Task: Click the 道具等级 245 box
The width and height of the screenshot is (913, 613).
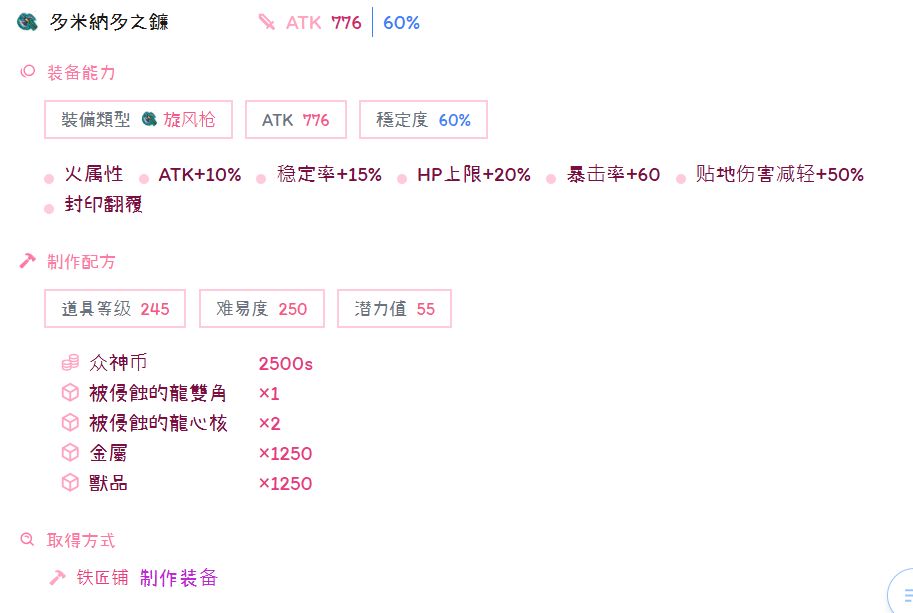Action: click(116, 309)
